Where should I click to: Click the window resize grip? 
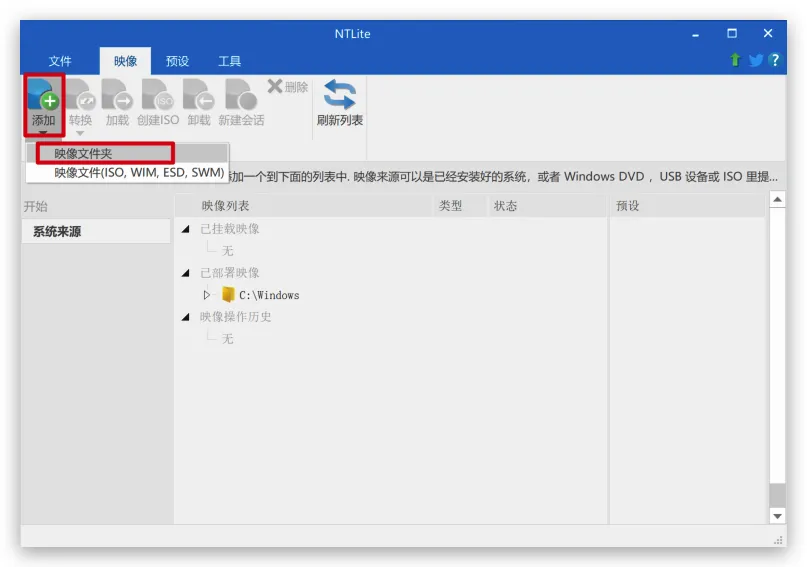coord(778,540)
